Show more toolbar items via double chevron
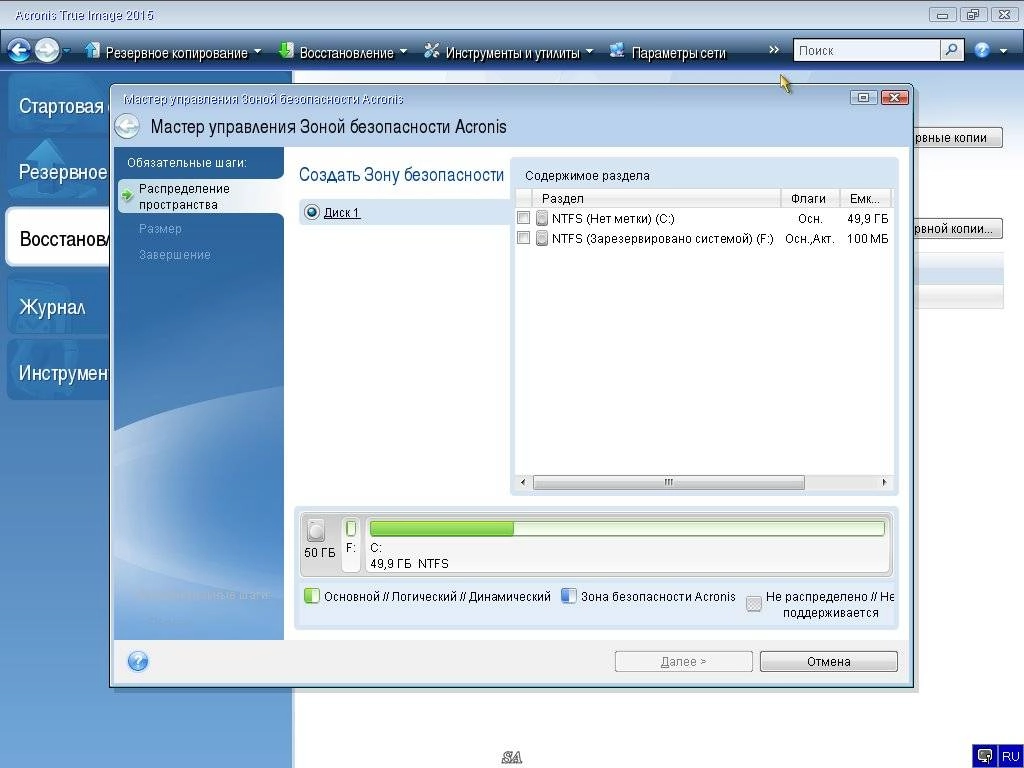 (774, 50)
